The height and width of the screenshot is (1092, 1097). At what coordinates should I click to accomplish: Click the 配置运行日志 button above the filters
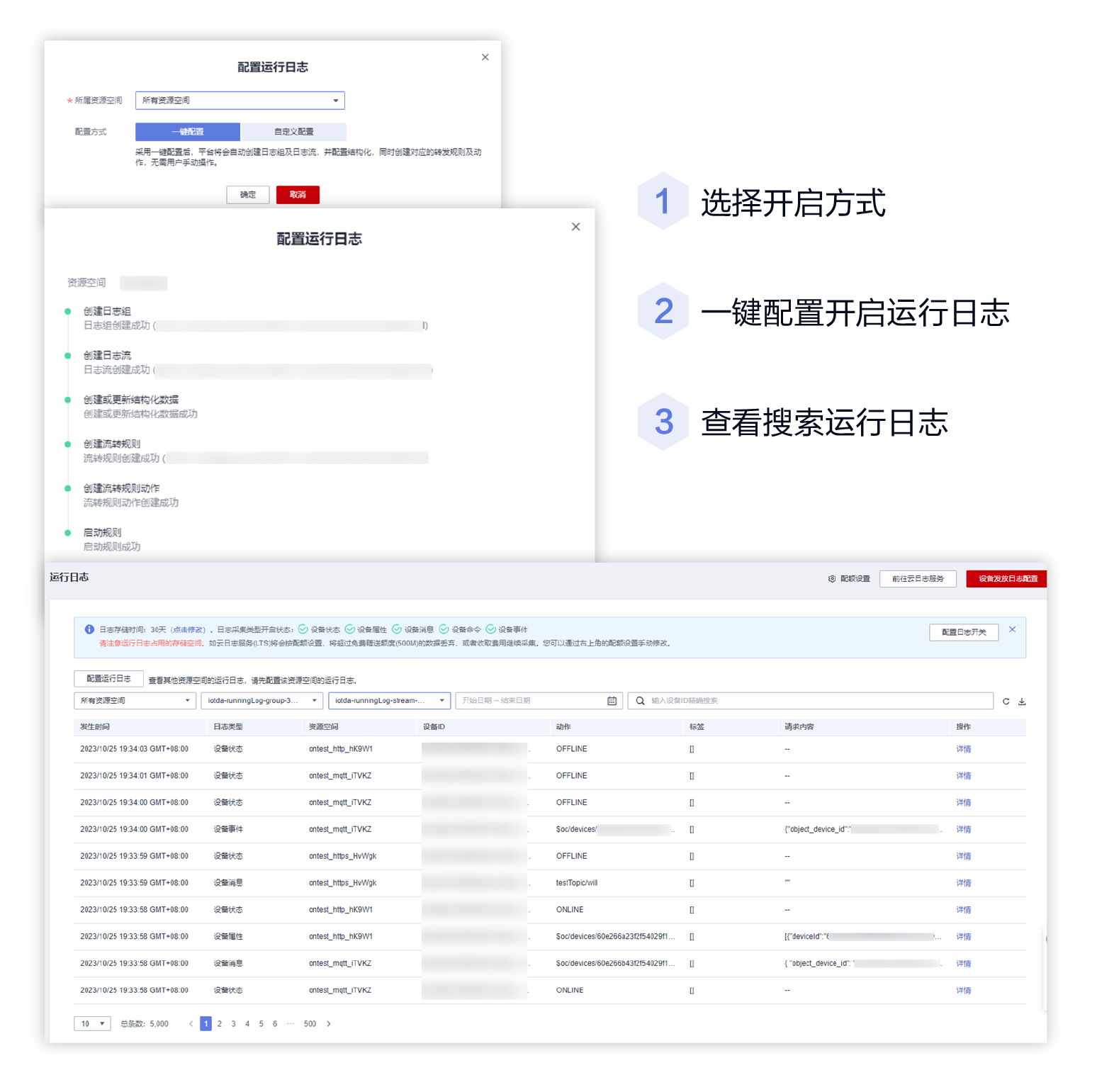pyautogui.click(x=108, y=679)
